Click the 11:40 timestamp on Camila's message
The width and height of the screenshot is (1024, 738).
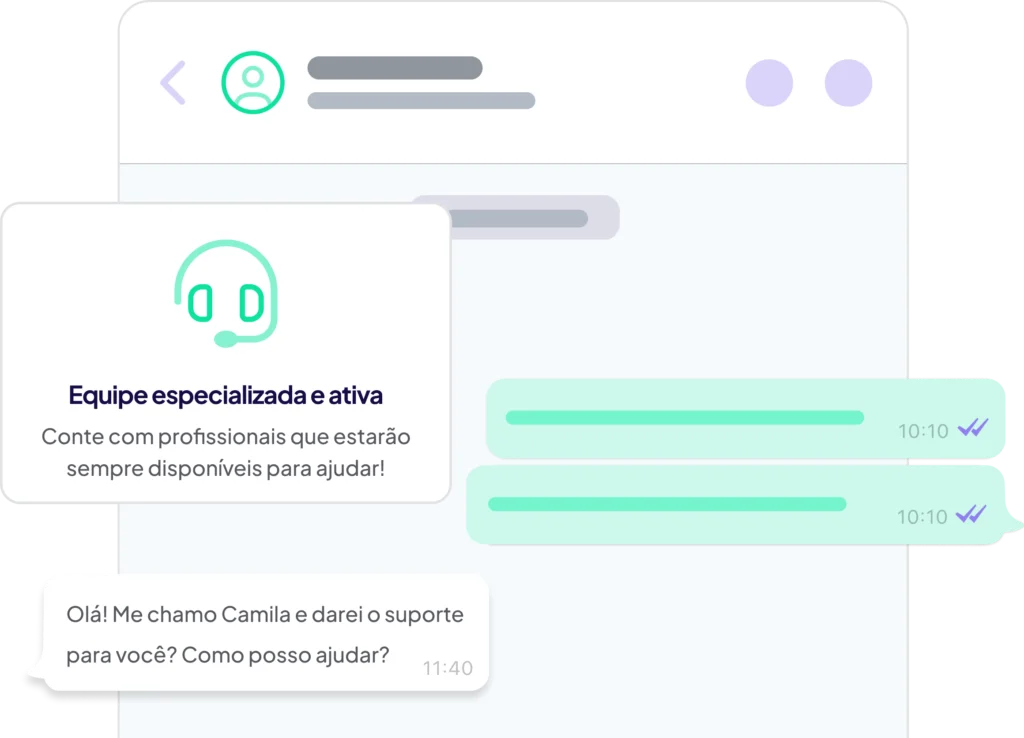pyautogui.click(x=447, y=668)
